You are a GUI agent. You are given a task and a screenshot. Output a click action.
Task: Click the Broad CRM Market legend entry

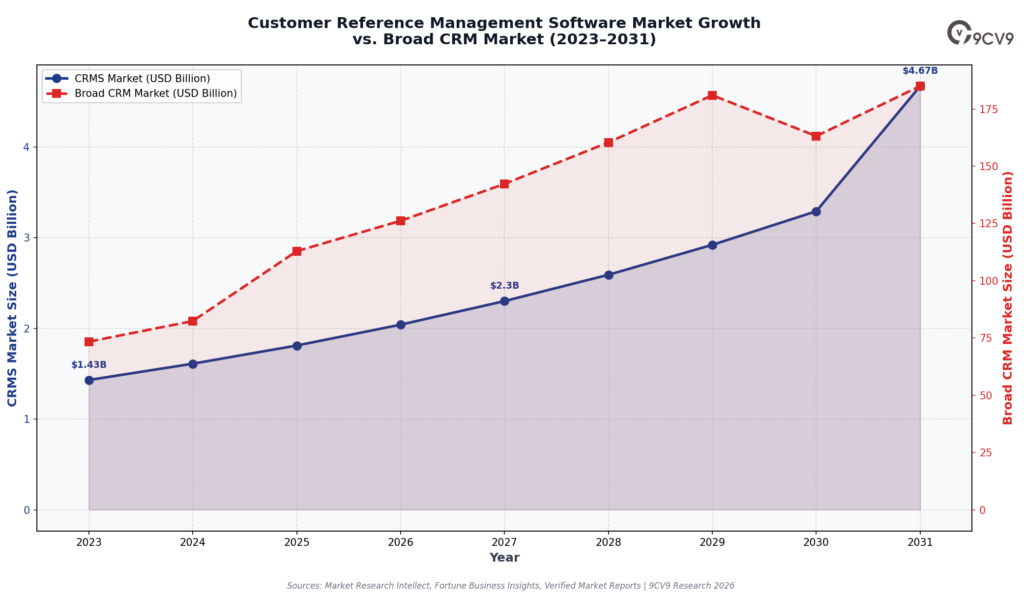click(x=141, y=93)
